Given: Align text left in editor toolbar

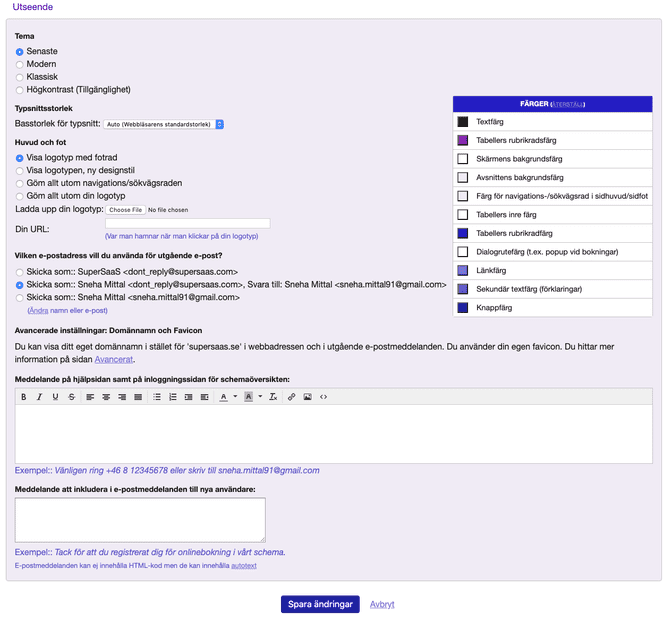Looking at the screenshot, I should tap(90, 397).
